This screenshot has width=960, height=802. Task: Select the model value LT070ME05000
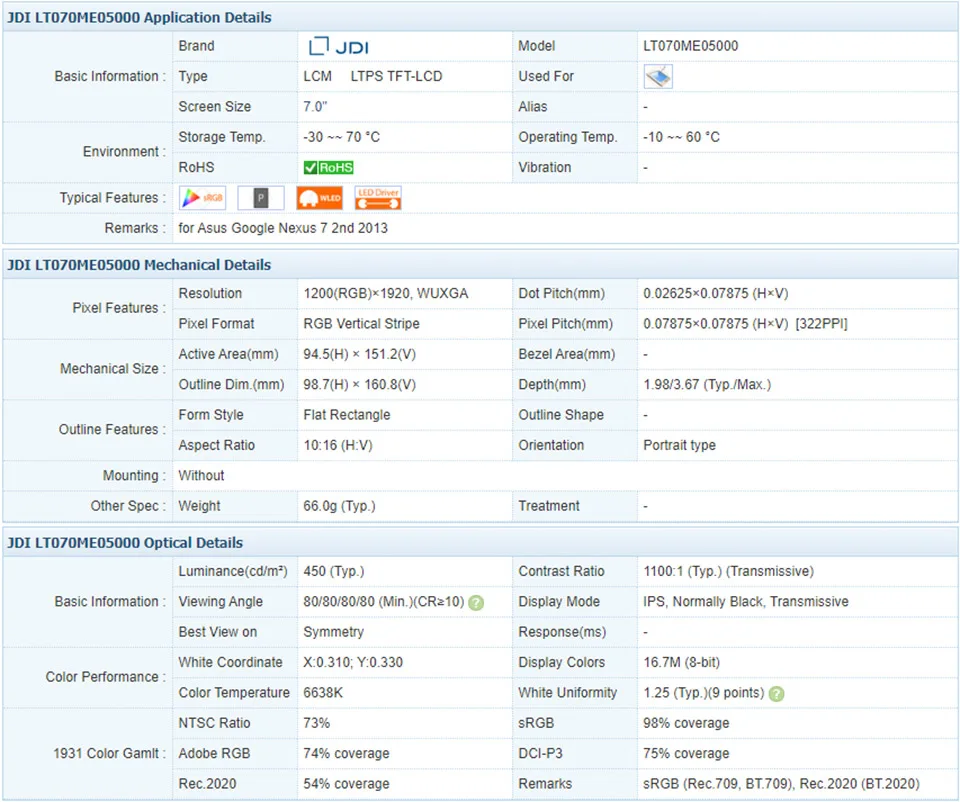[691, 46]
